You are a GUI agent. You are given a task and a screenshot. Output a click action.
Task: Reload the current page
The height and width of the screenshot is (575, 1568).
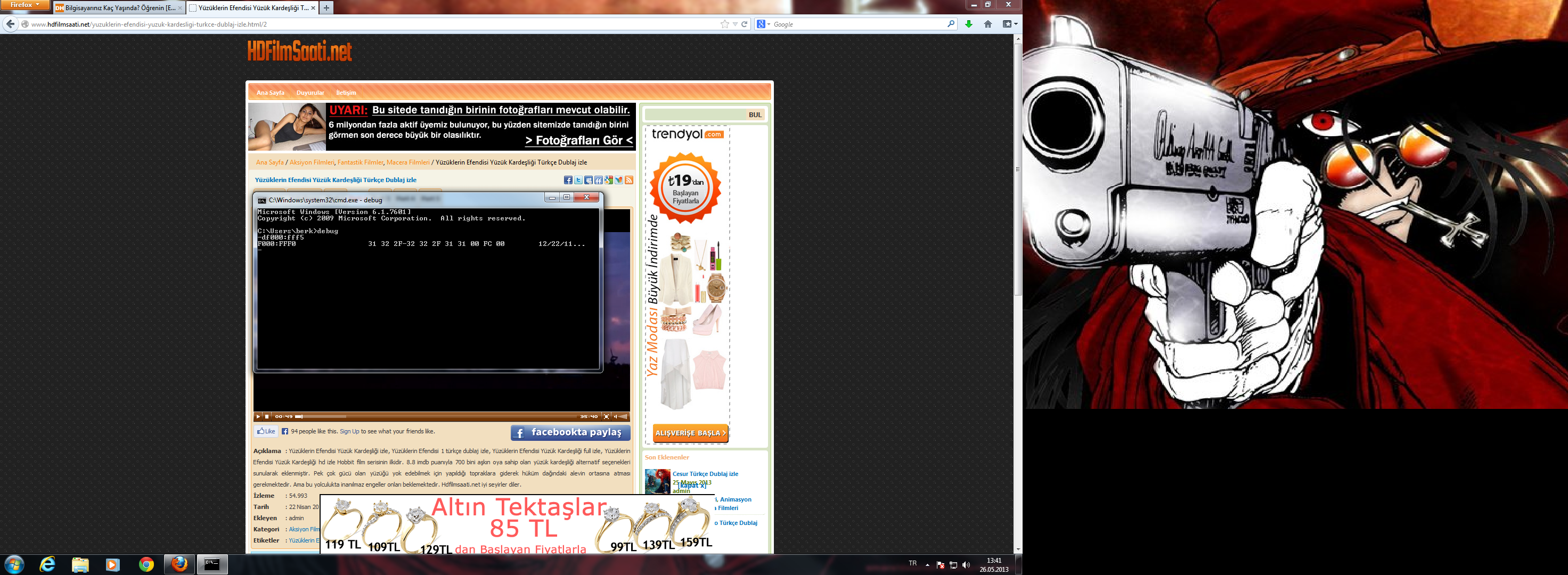click(744, 24)
